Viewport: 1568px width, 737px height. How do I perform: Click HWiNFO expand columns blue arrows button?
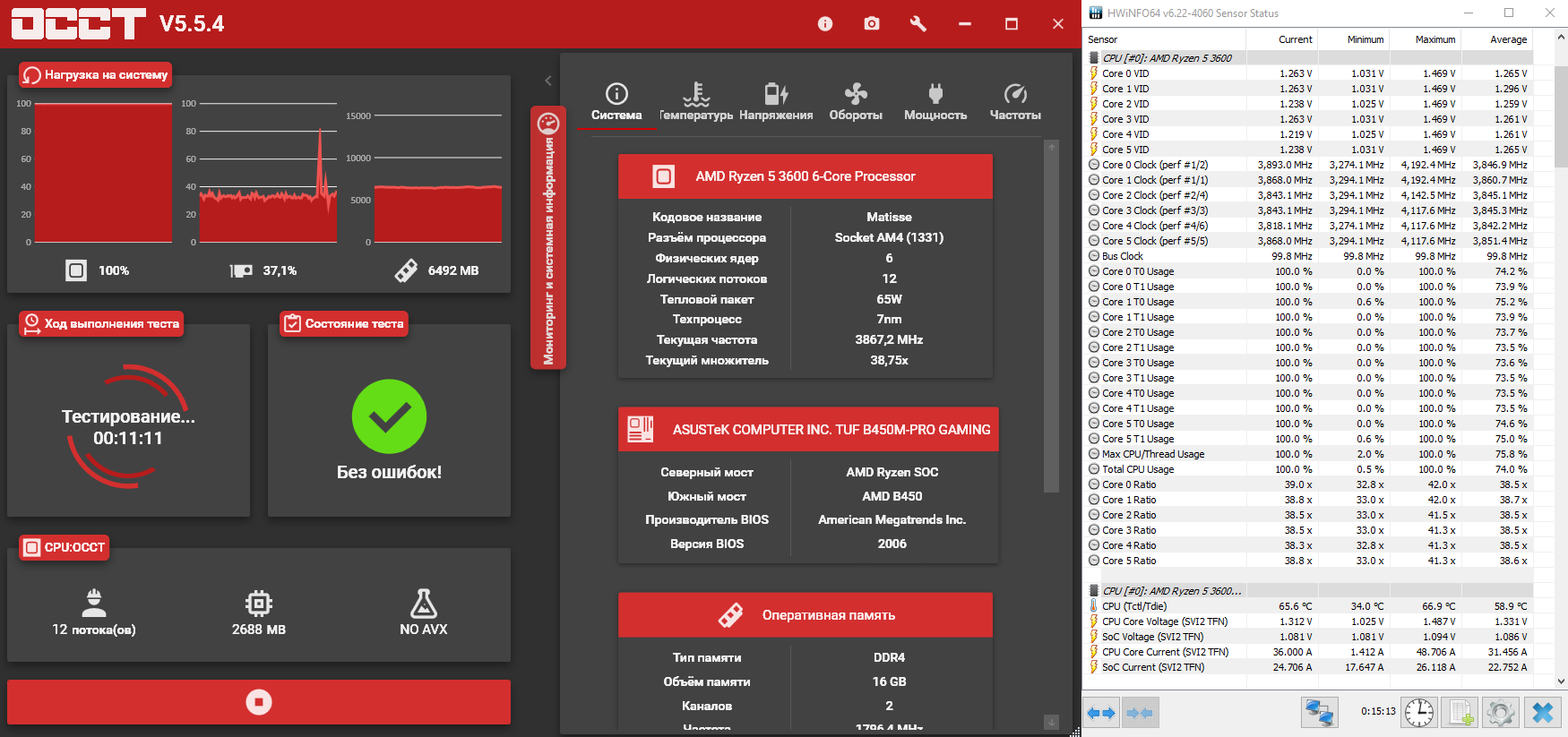point(1100,713)
